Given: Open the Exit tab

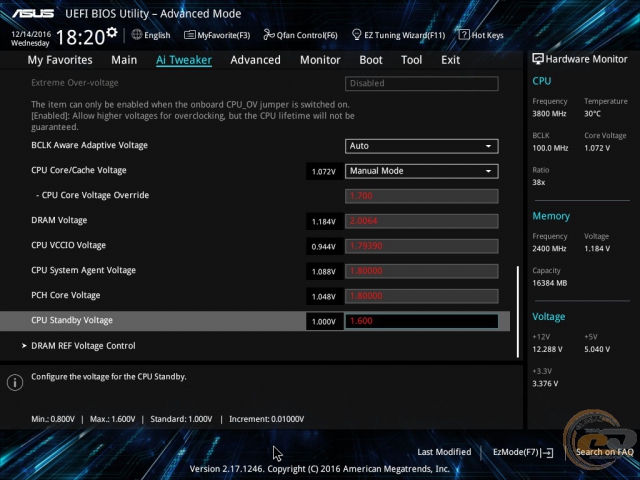Looking at the screenshot, I should (450, 60).
